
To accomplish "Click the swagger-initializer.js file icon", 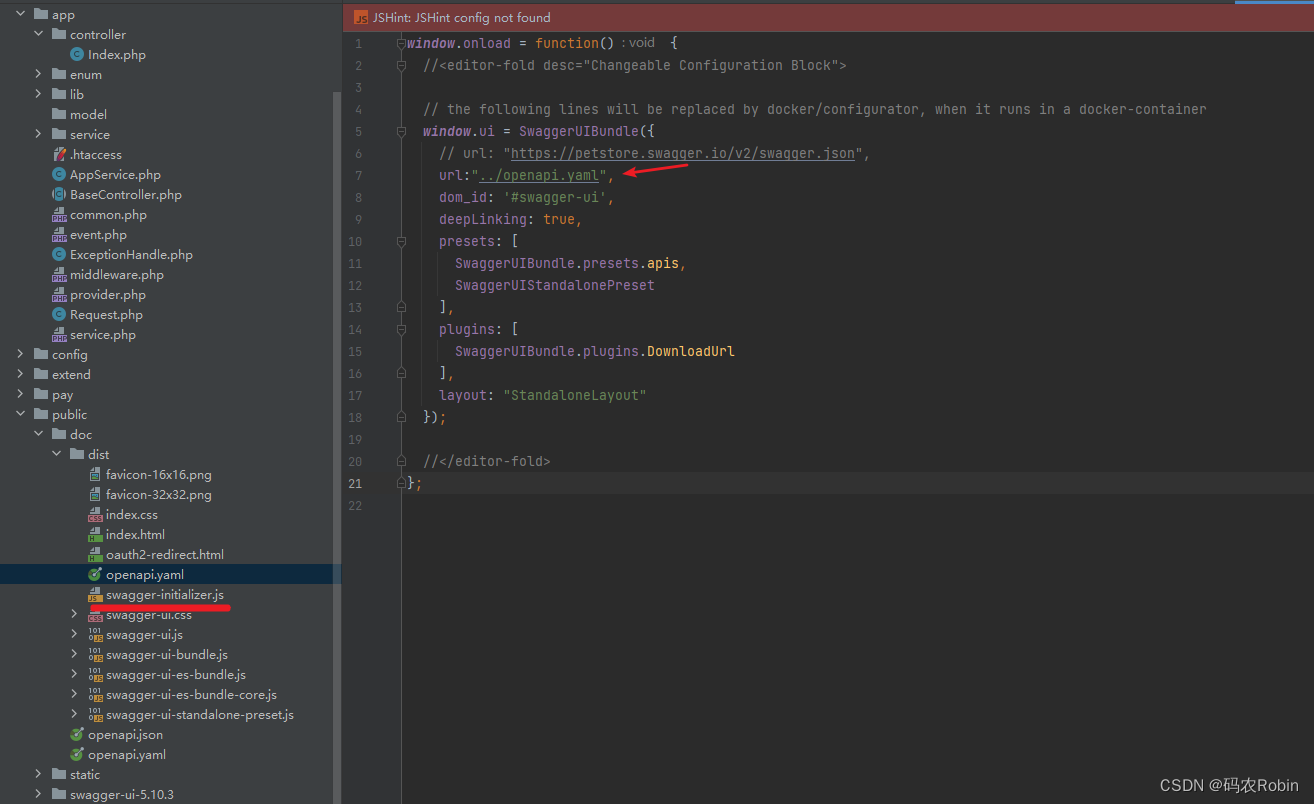I will [x=95, y=594].
